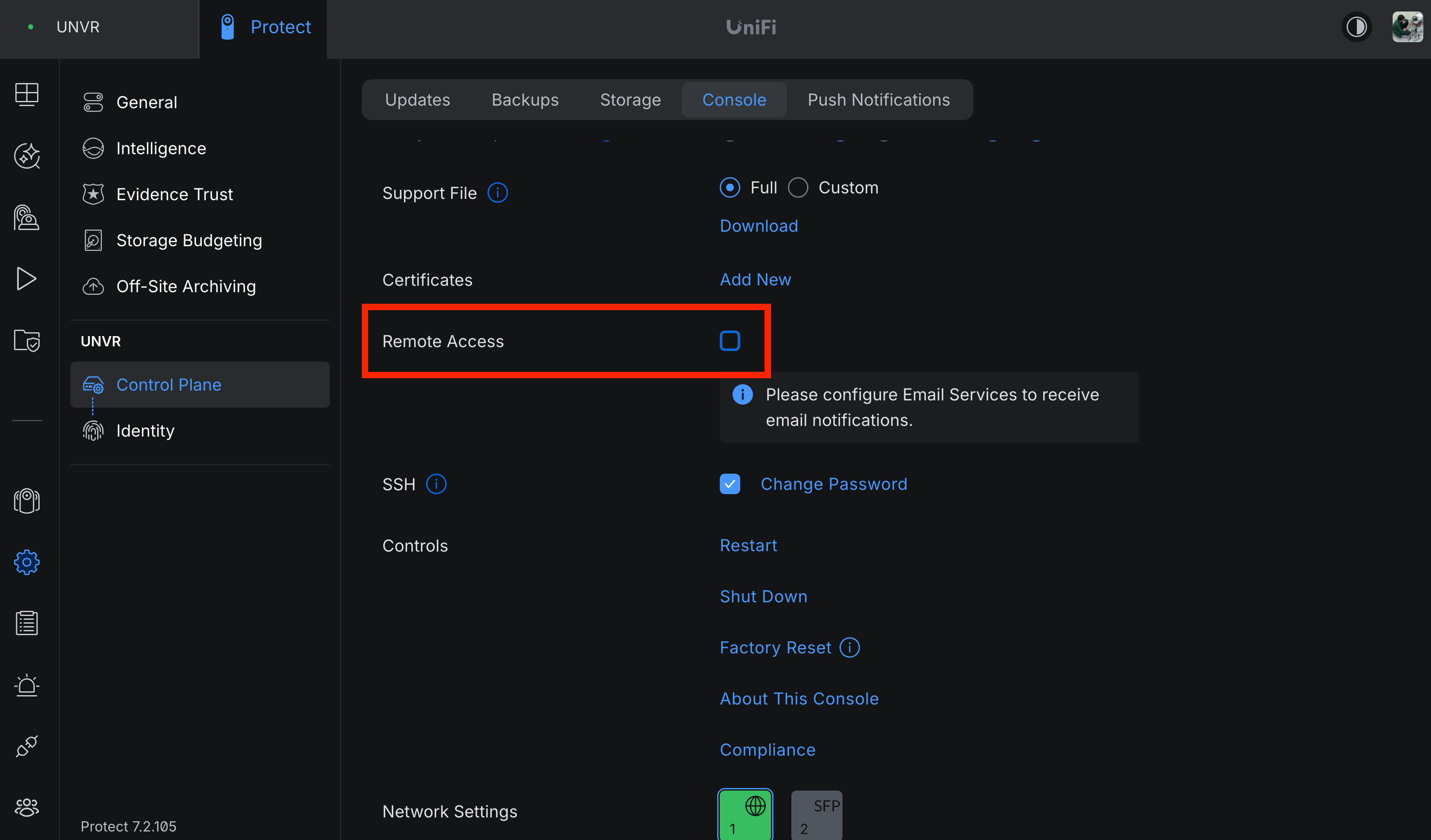Click the Off-Site Archiving cloud icon
The width and height of the screenshot is (1431, 840).
[x=93, y=287]
